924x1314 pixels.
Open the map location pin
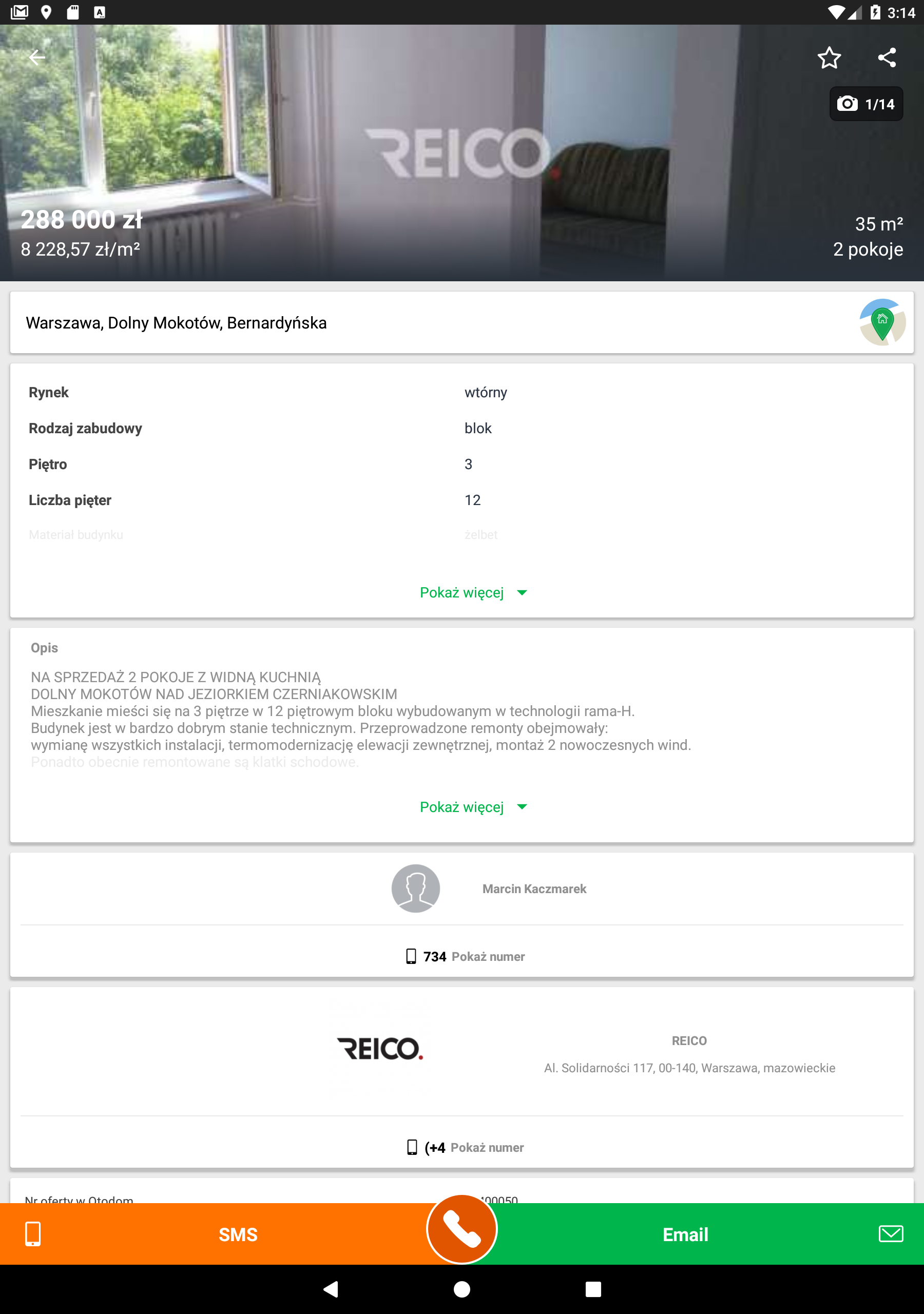pyautogui.click(x=881, y=323)
